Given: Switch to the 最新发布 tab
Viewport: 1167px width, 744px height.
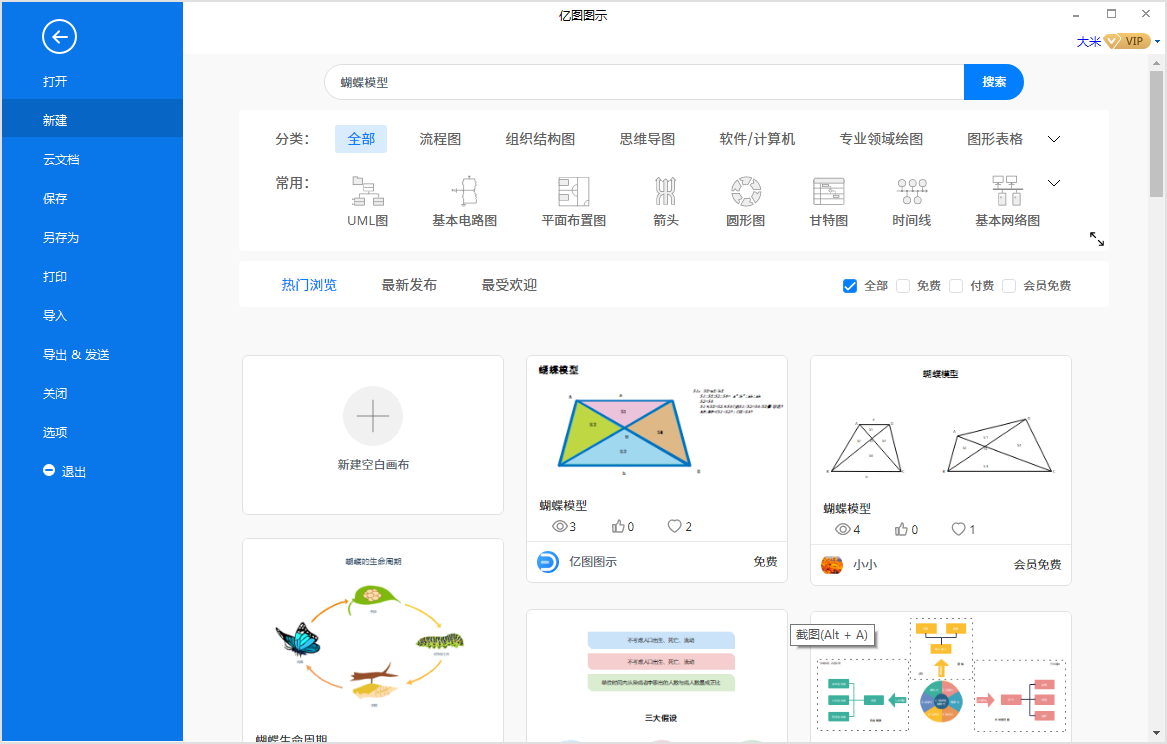Looking at the screenshot, I should click(x=409, y=285).
